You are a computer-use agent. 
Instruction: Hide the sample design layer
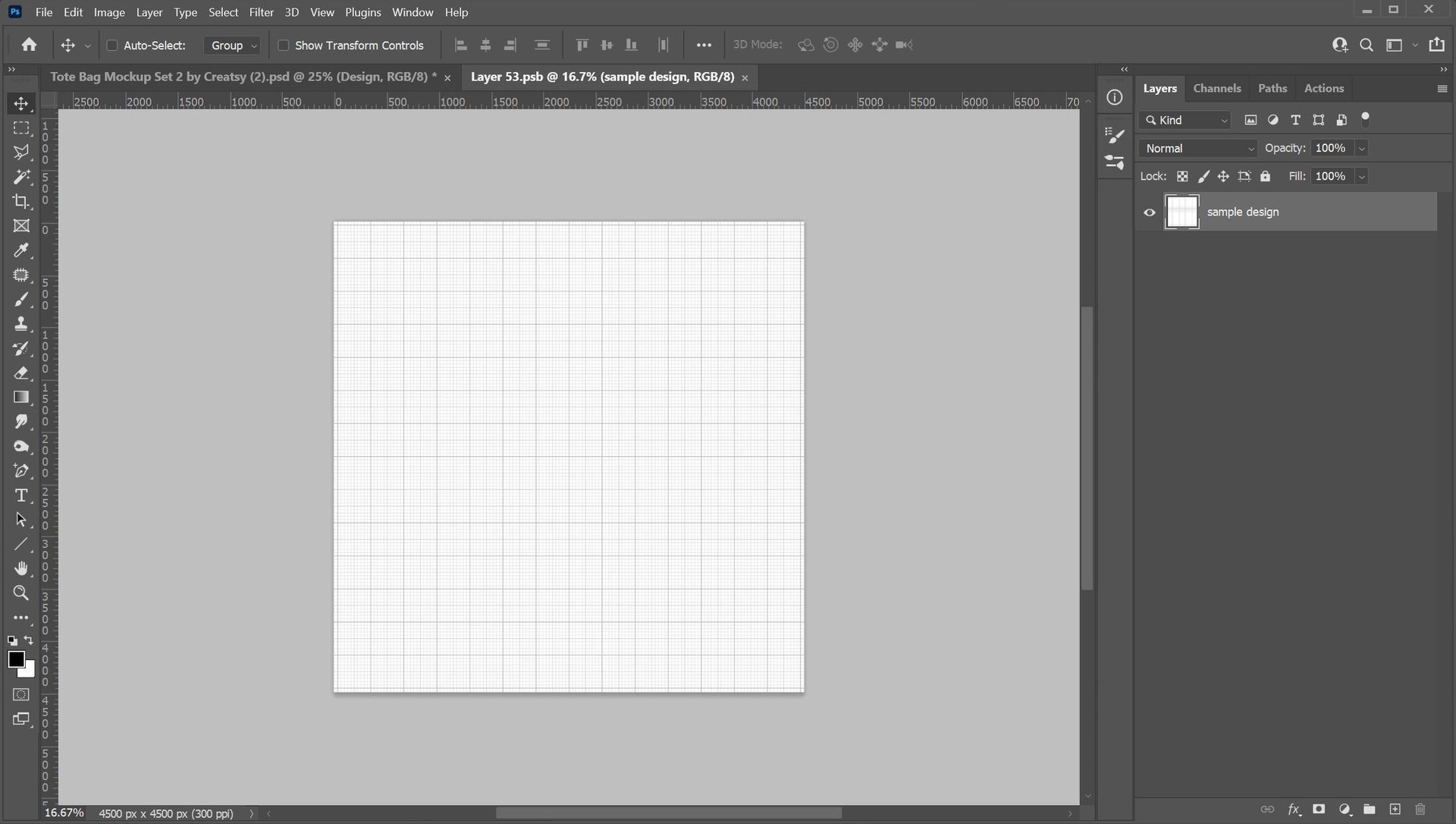click(1150, 212)
